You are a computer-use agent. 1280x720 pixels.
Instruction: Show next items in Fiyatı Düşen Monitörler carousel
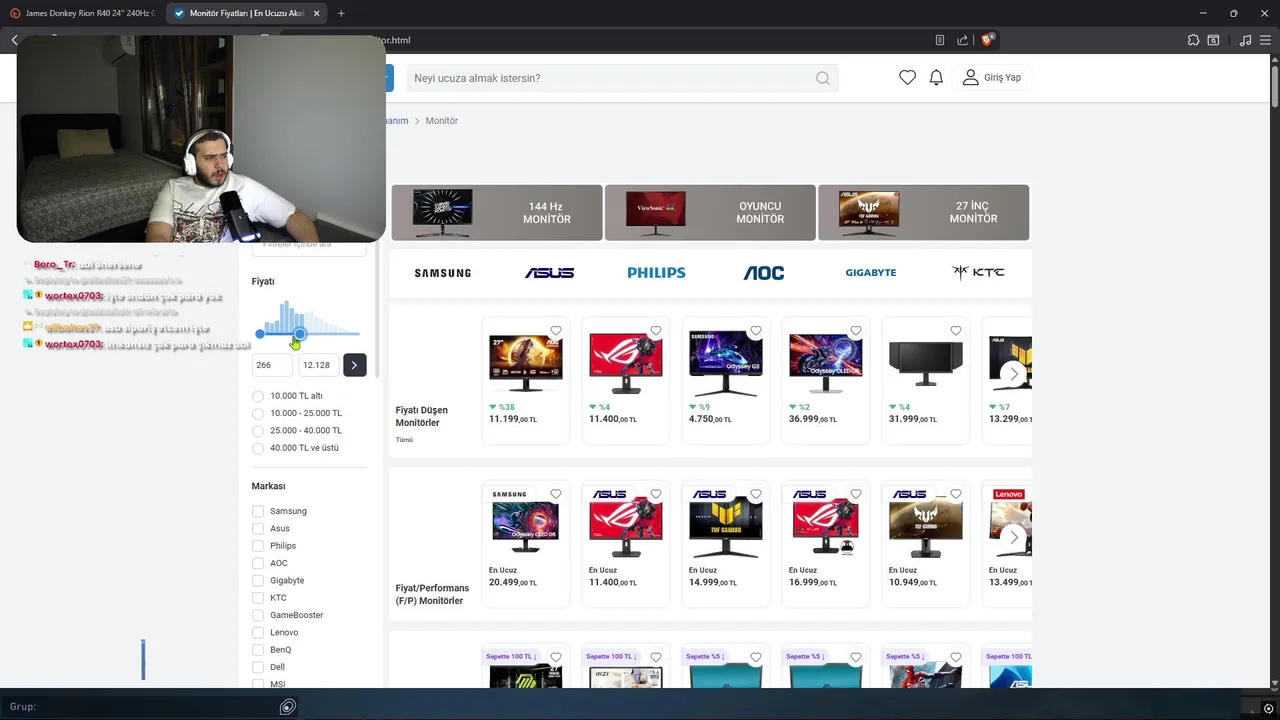[x=1013, y=374]
